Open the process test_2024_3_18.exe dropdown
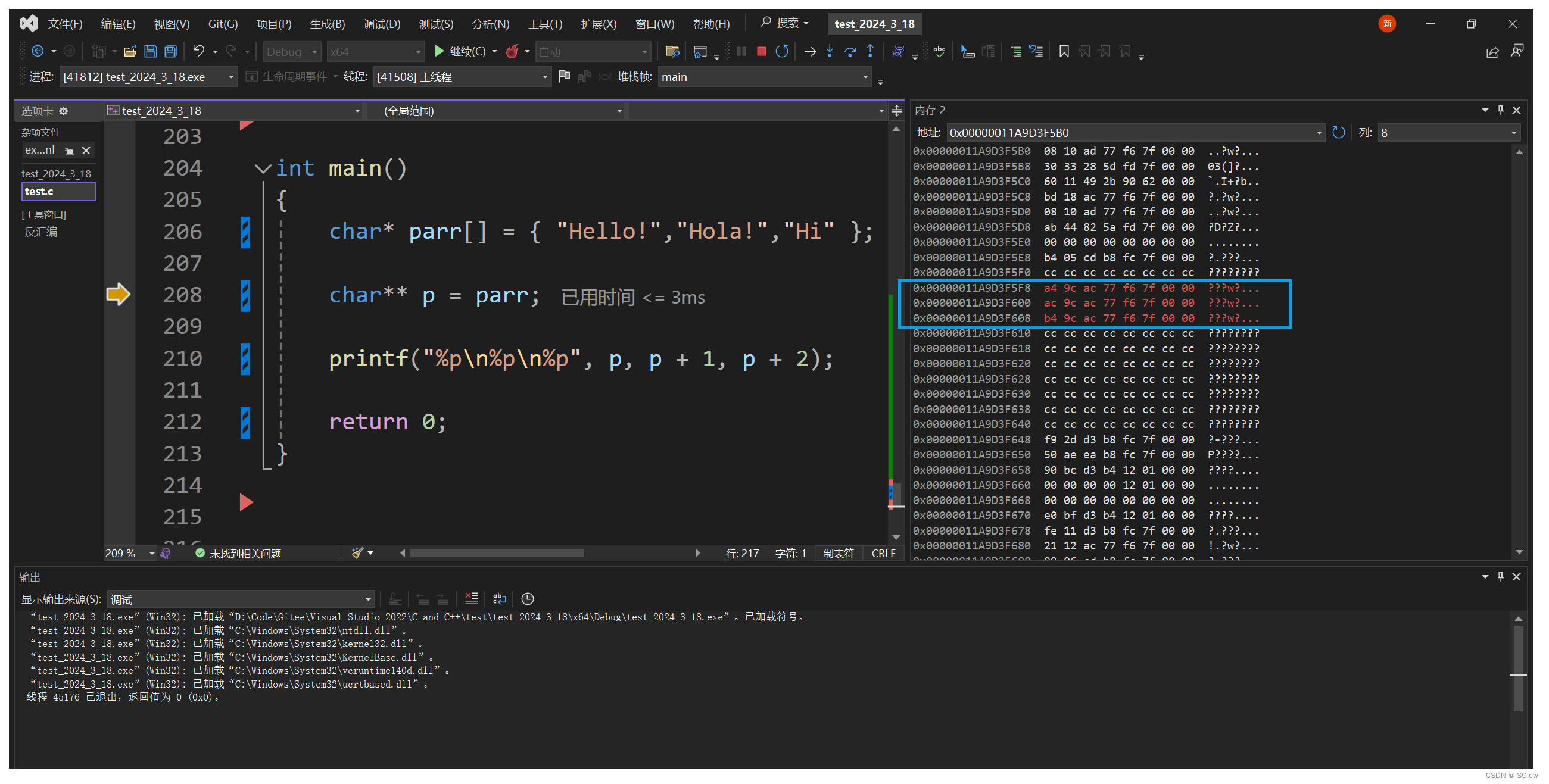This screenshot has height=784, width=1549. click(148, 77)
